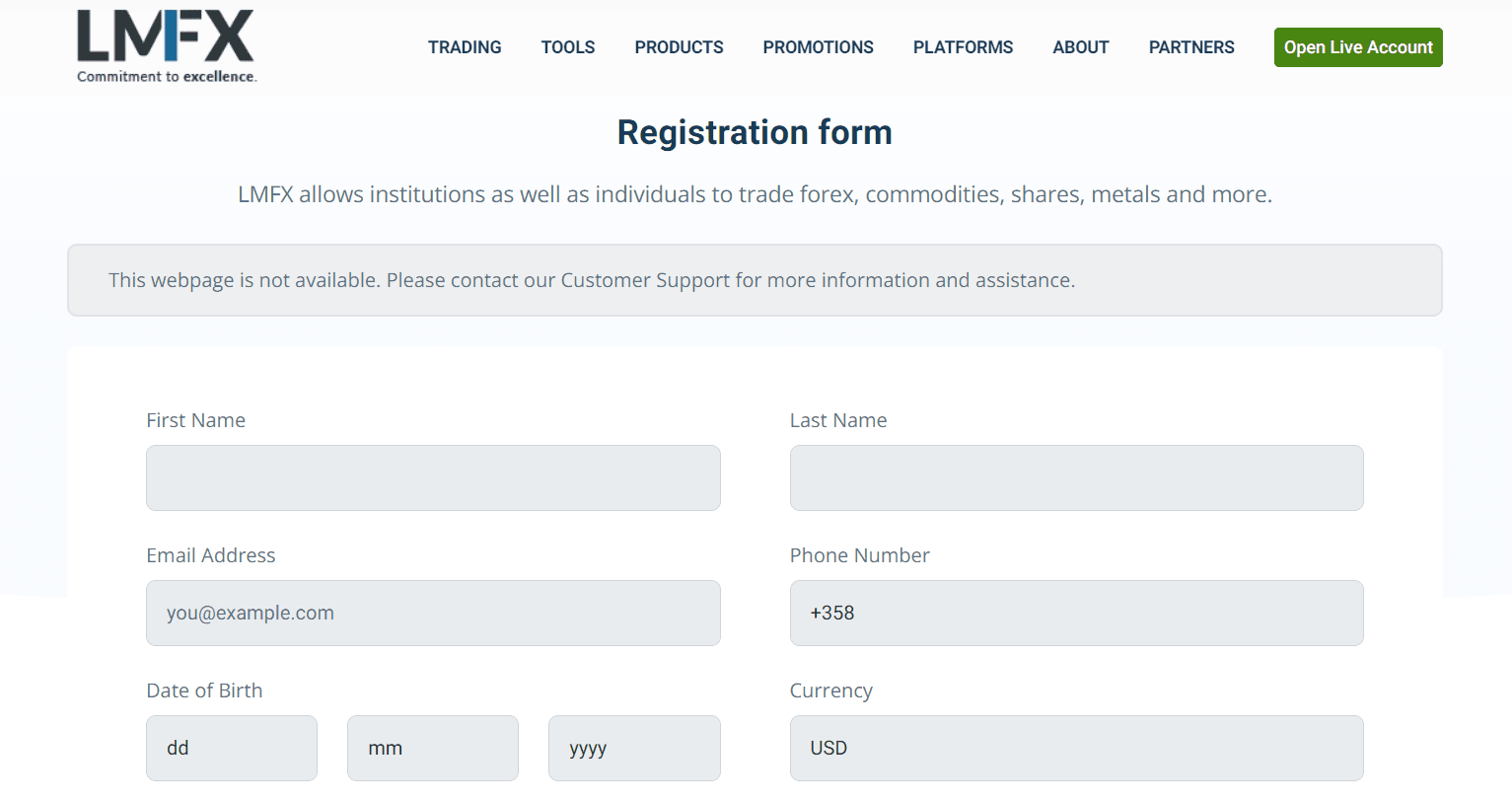Click the LMFX logo
This screenshot has width=1512, height=800.
(x=166, y=45)
